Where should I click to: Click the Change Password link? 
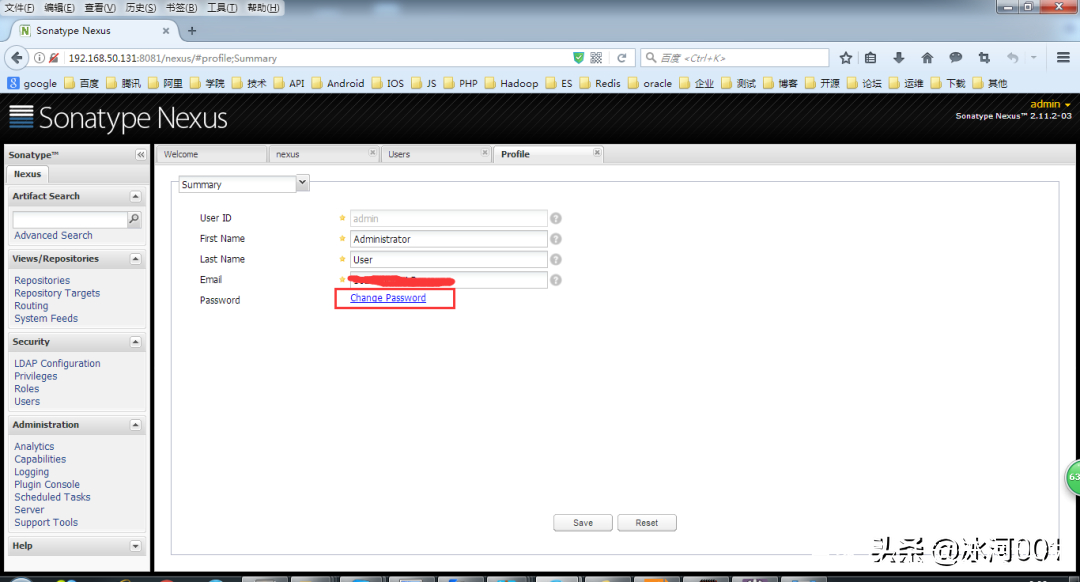coord(388,298)
